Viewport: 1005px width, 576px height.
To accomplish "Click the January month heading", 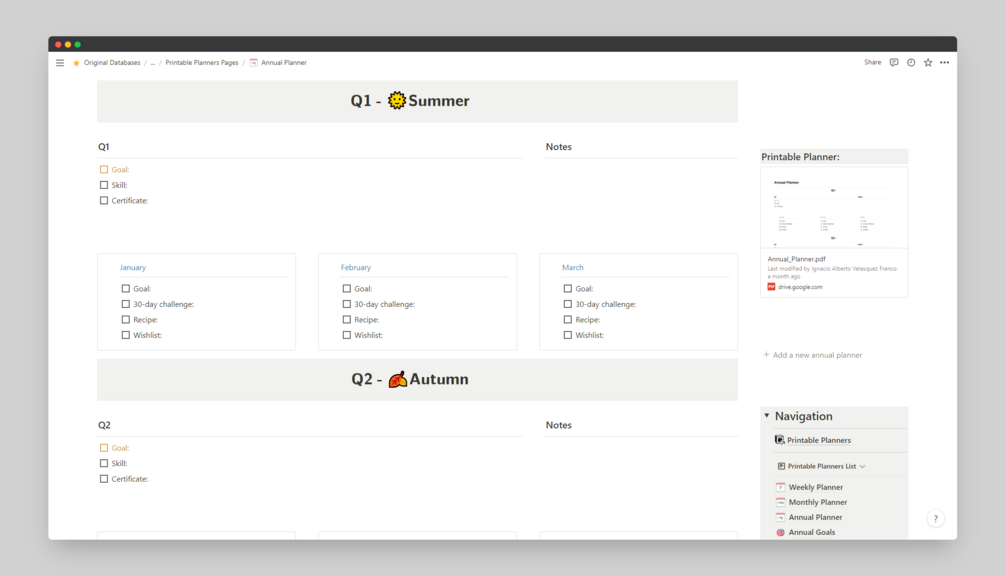I will pos(133,267).
